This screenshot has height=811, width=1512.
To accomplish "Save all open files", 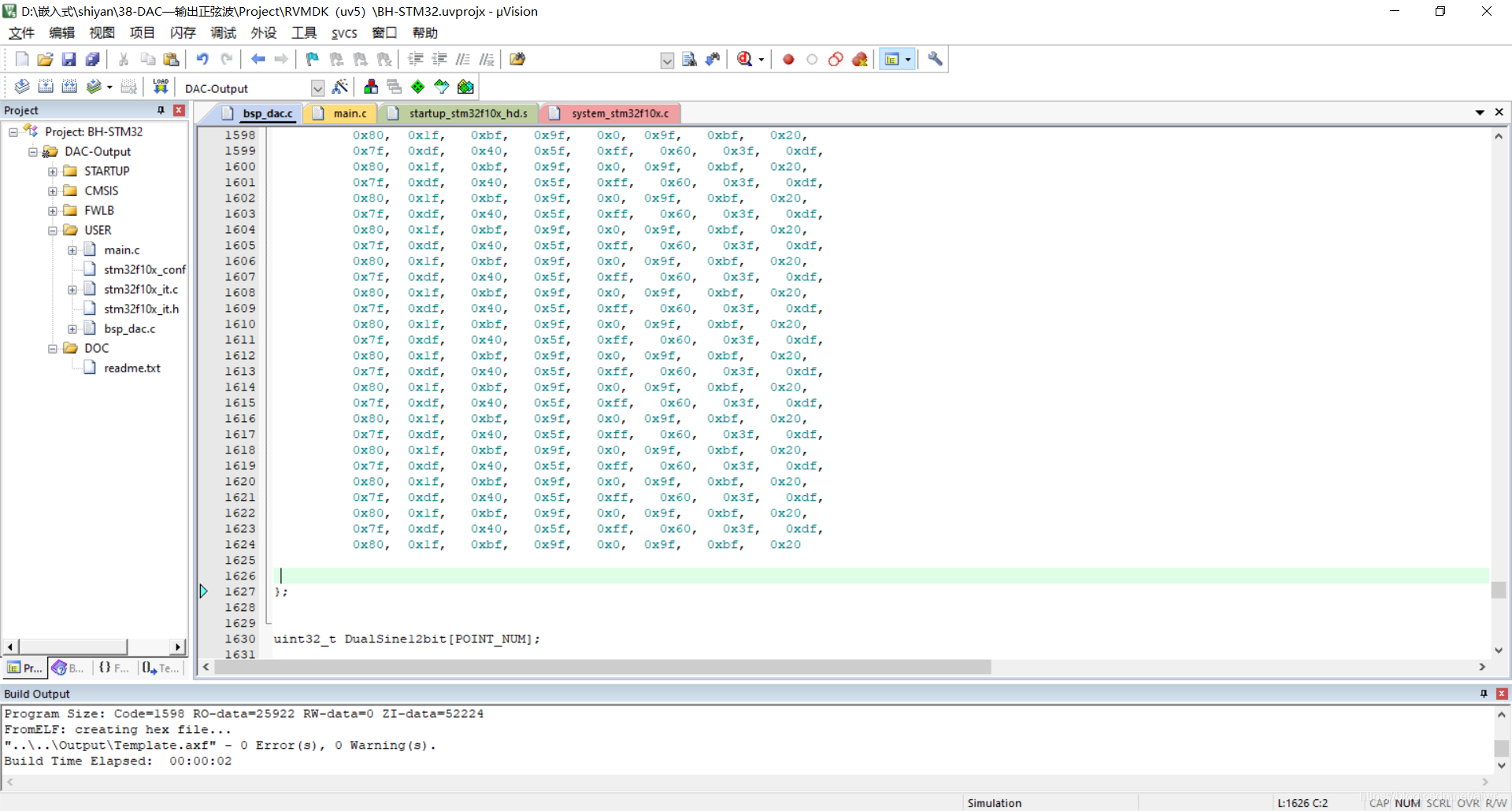I will pos(93,59).
